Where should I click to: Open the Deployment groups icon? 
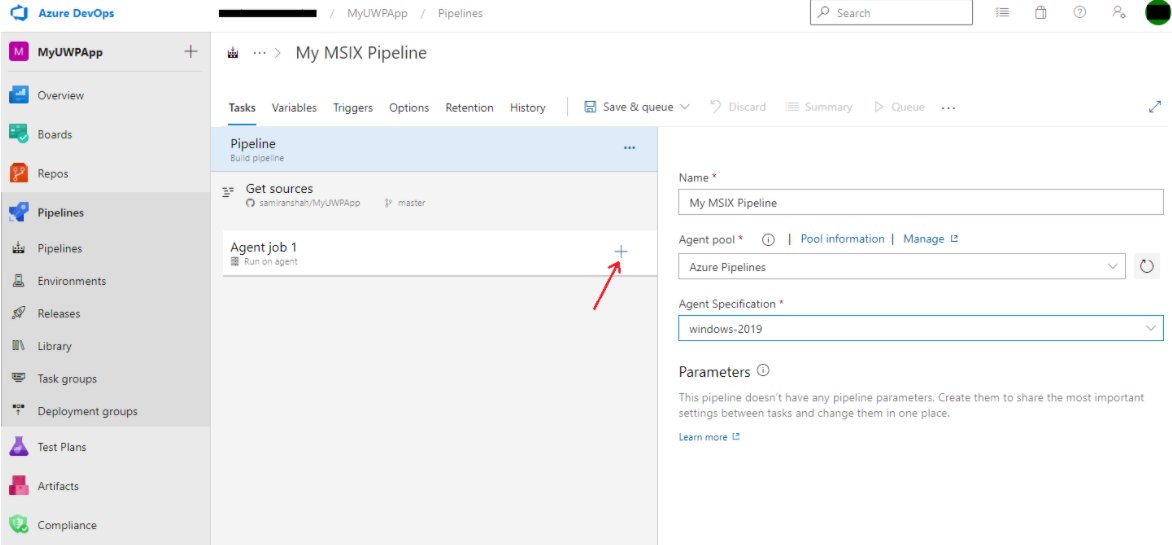(19, 411)
